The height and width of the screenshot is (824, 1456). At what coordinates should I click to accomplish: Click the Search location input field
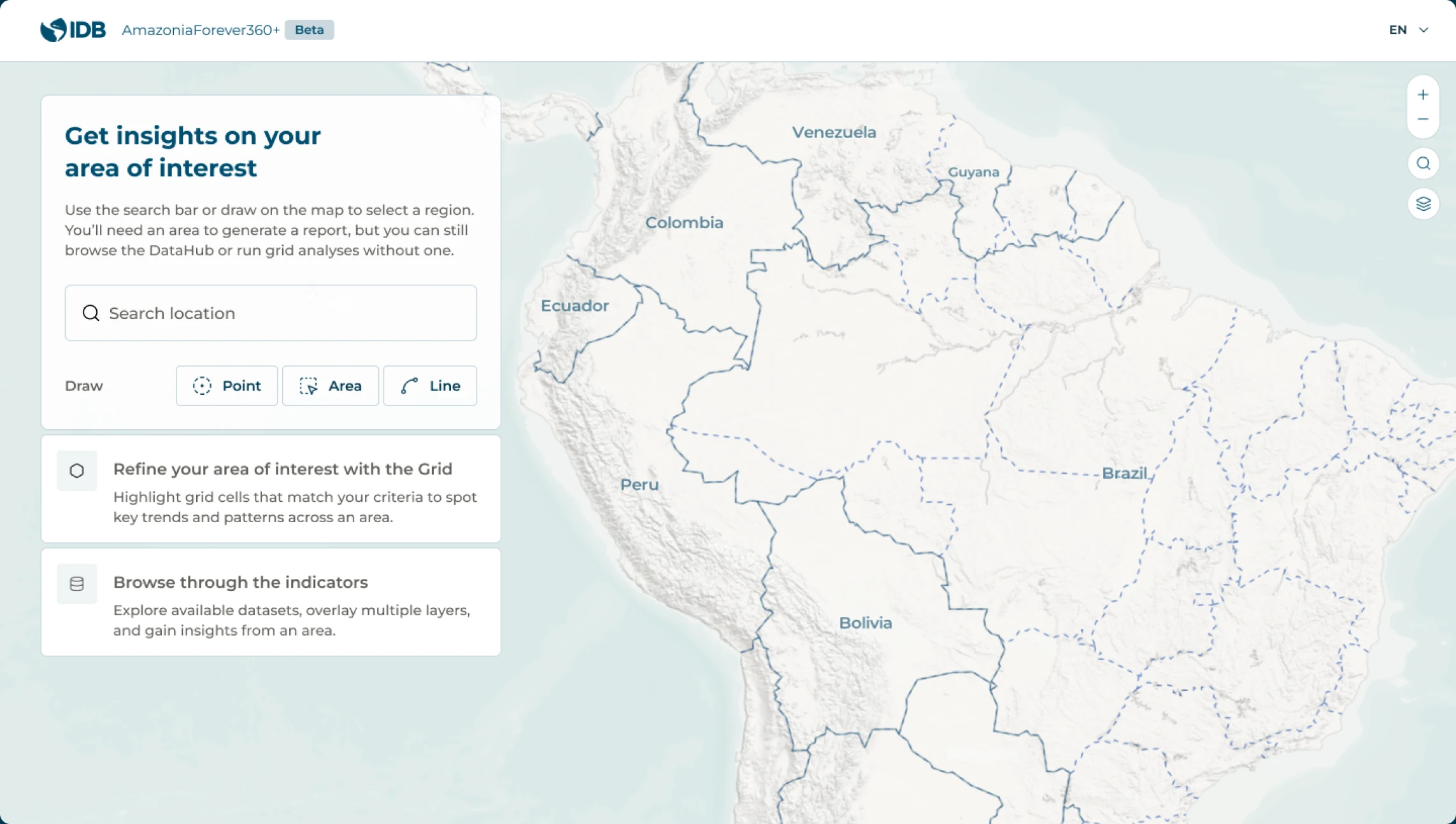271,313
